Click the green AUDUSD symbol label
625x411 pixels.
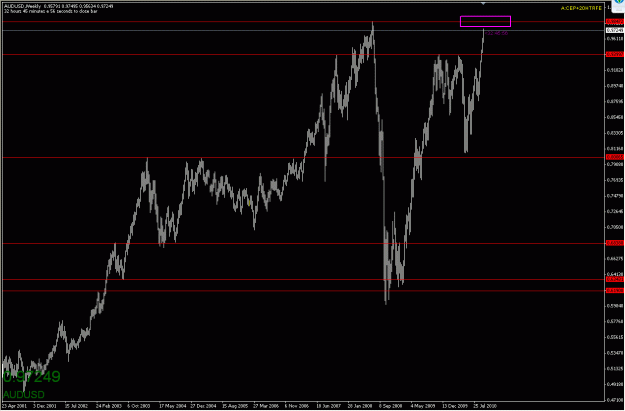(x=24, y=395)
